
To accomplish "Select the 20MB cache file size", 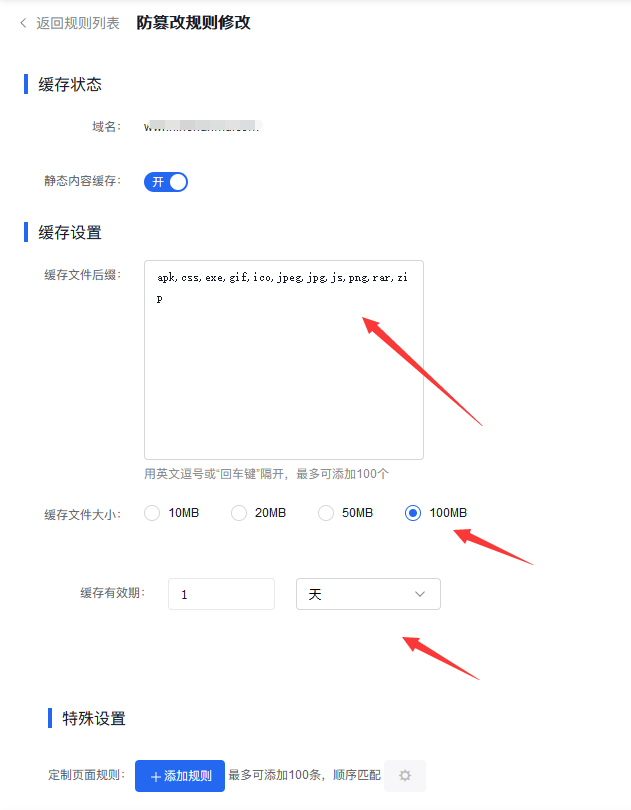I will [x=239, y=513].
